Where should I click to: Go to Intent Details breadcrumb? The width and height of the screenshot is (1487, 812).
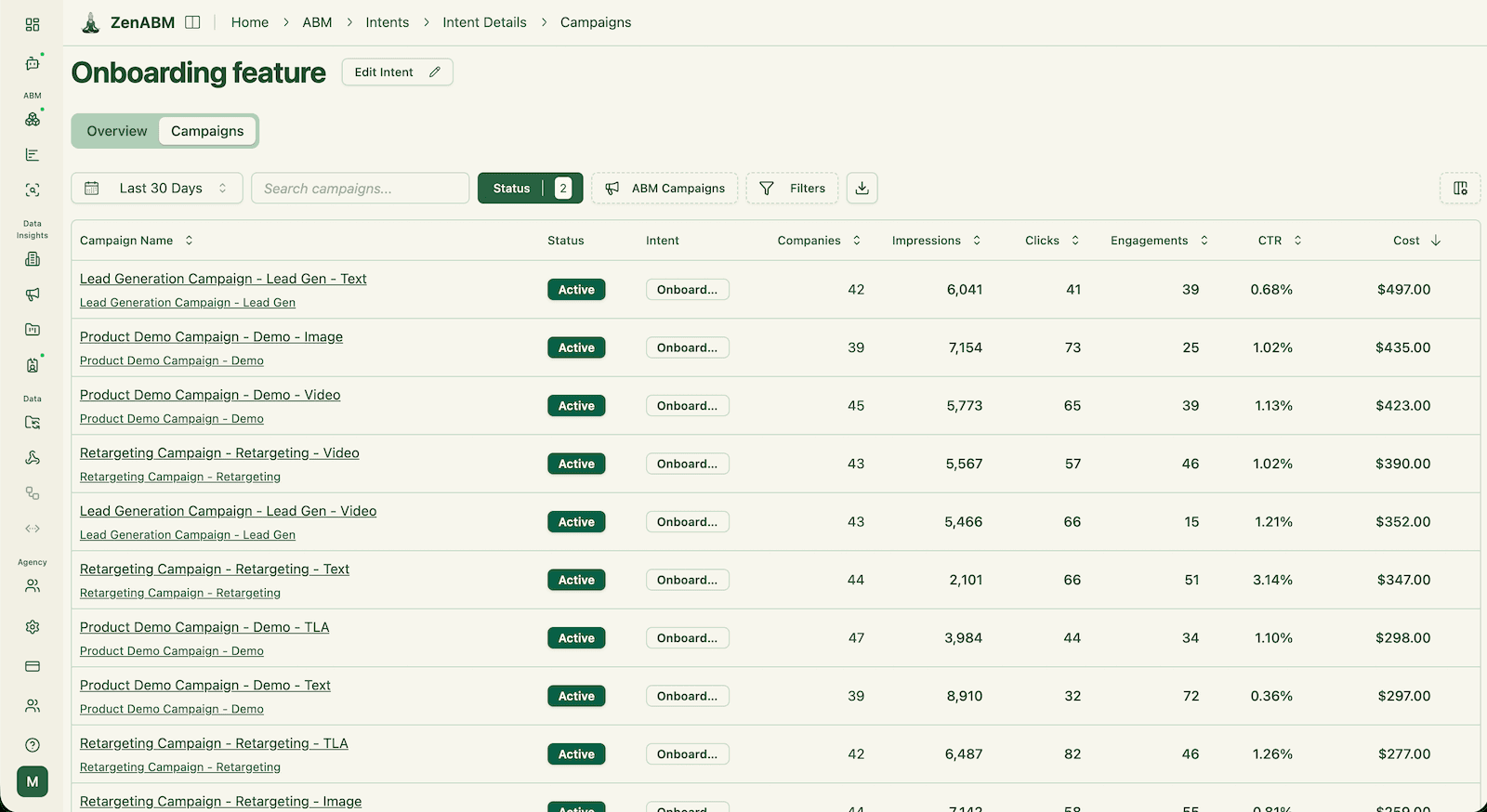pyautogui.click(x=484, y=22)
